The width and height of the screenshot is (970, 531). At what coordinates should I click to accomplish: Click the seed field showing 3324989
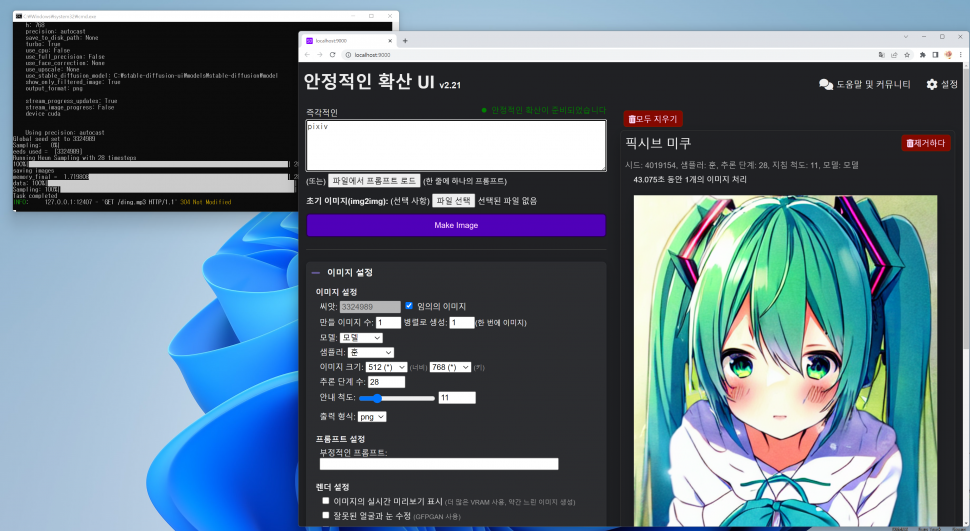point(370,307)
